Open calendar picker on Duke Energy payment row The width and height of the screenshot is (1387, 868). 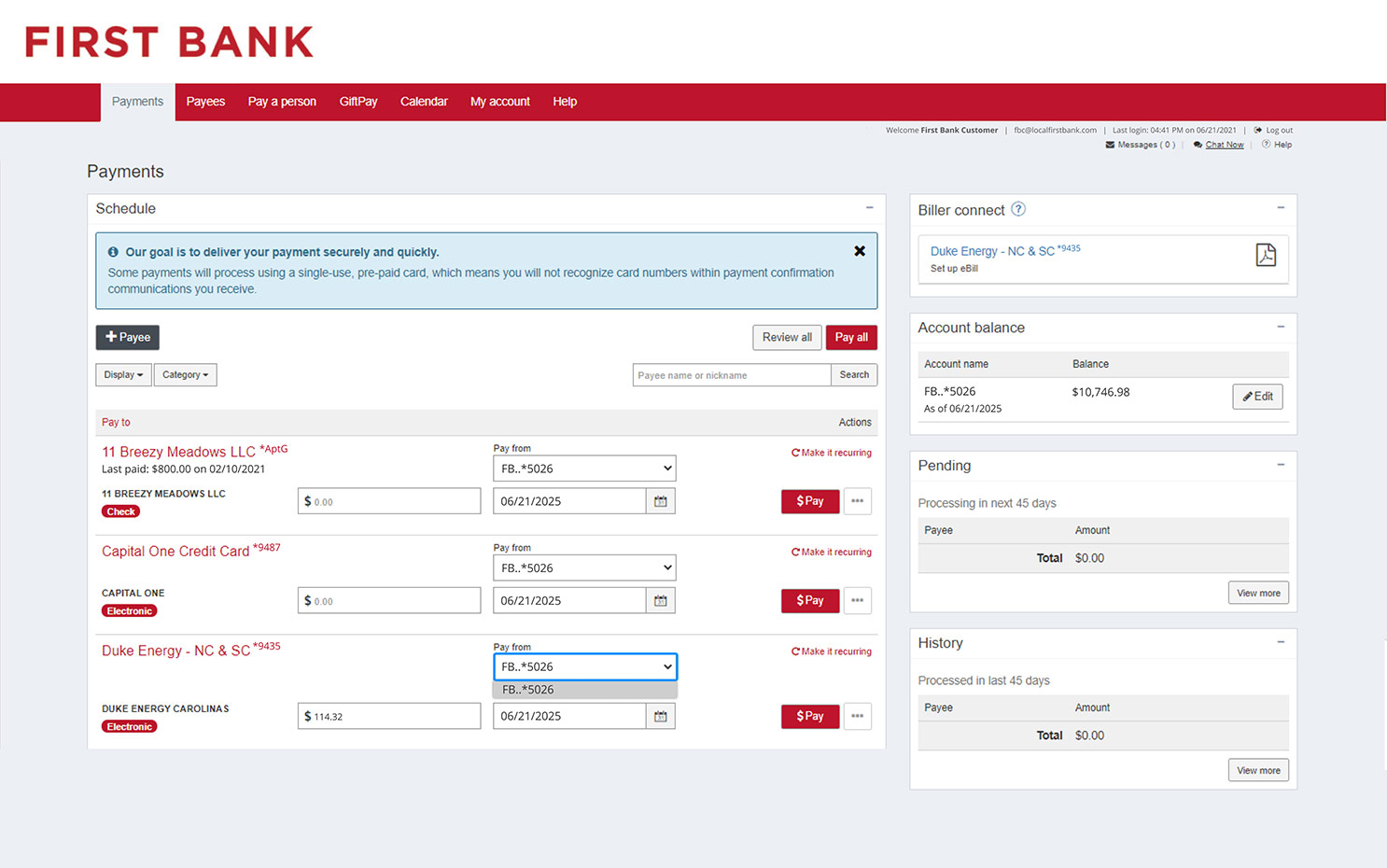pyautogui.click(x=661, y=716)
